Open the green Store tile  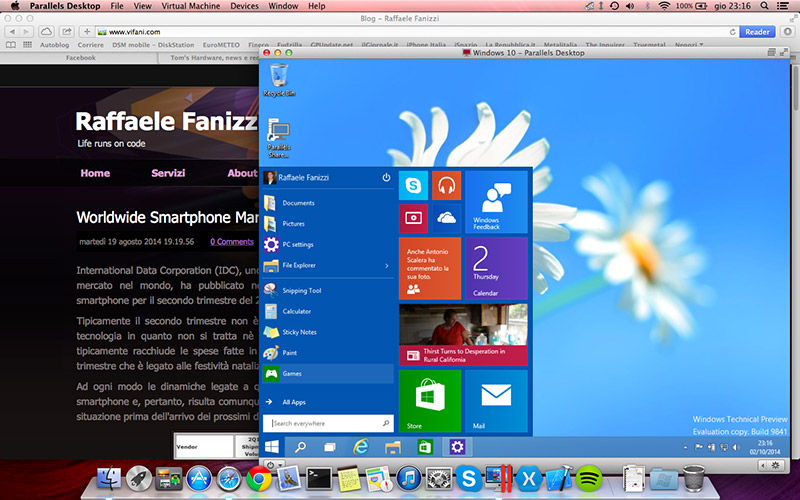430,401
